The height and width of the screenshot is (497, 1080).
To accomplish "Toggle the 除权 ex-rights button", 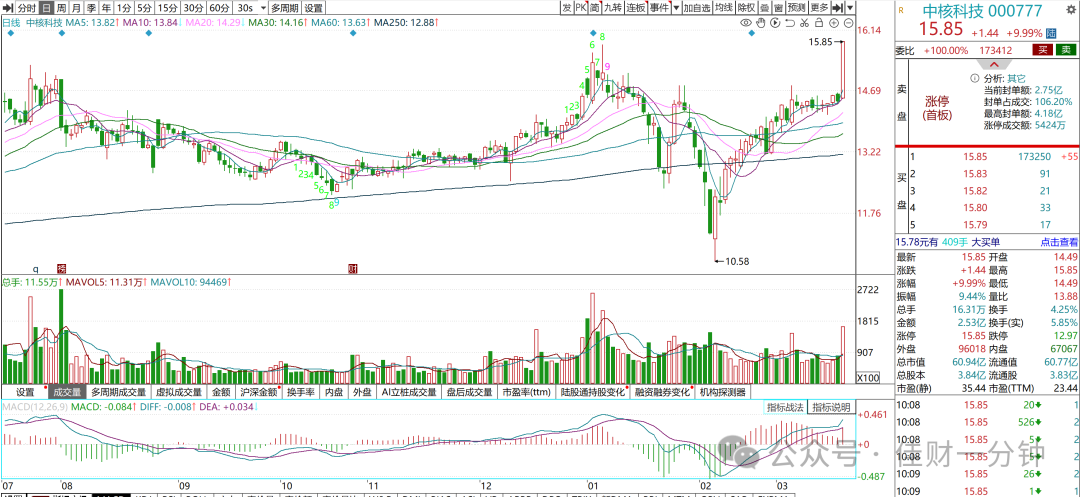I will 746,8.
